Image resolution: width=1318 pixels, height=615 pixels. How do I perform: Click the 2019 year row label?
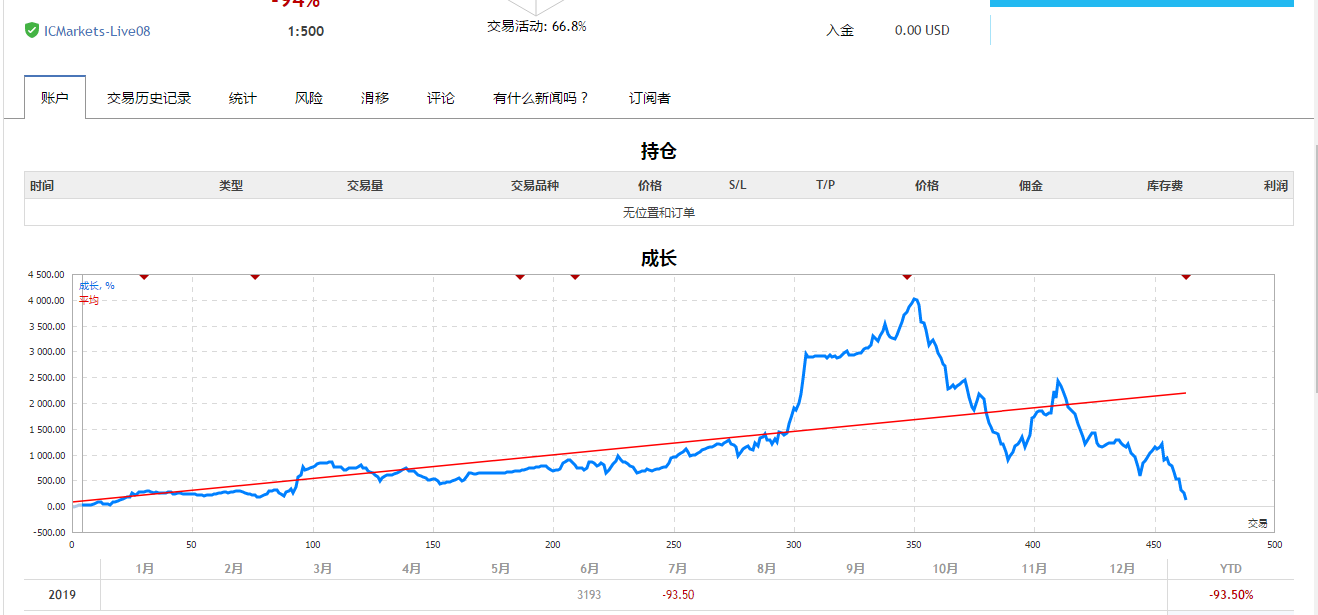pos(61,595)
